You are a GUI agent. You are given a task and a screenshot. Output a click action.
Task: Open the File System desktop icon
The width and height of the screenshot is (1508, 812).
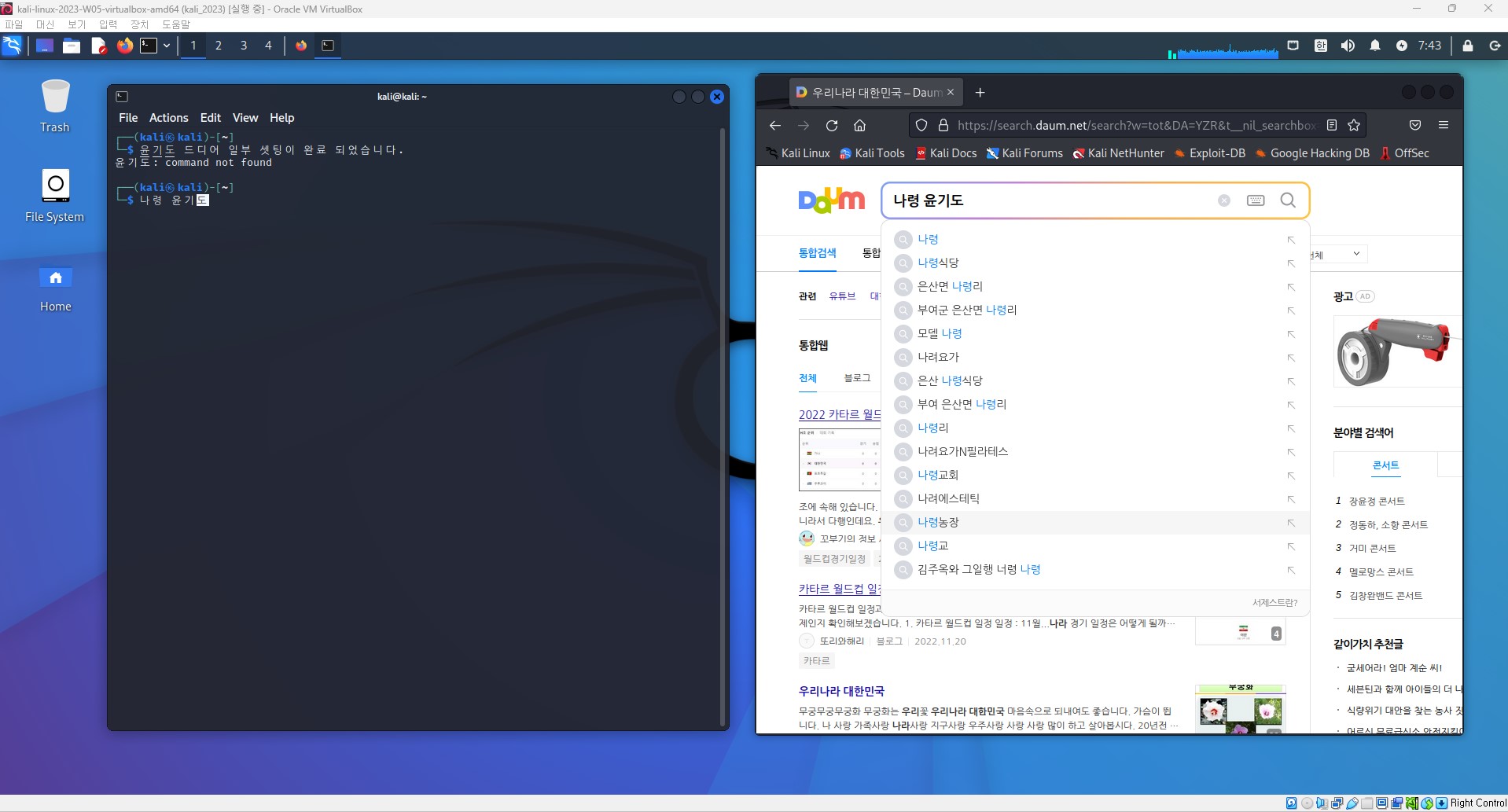pos(55,196)
